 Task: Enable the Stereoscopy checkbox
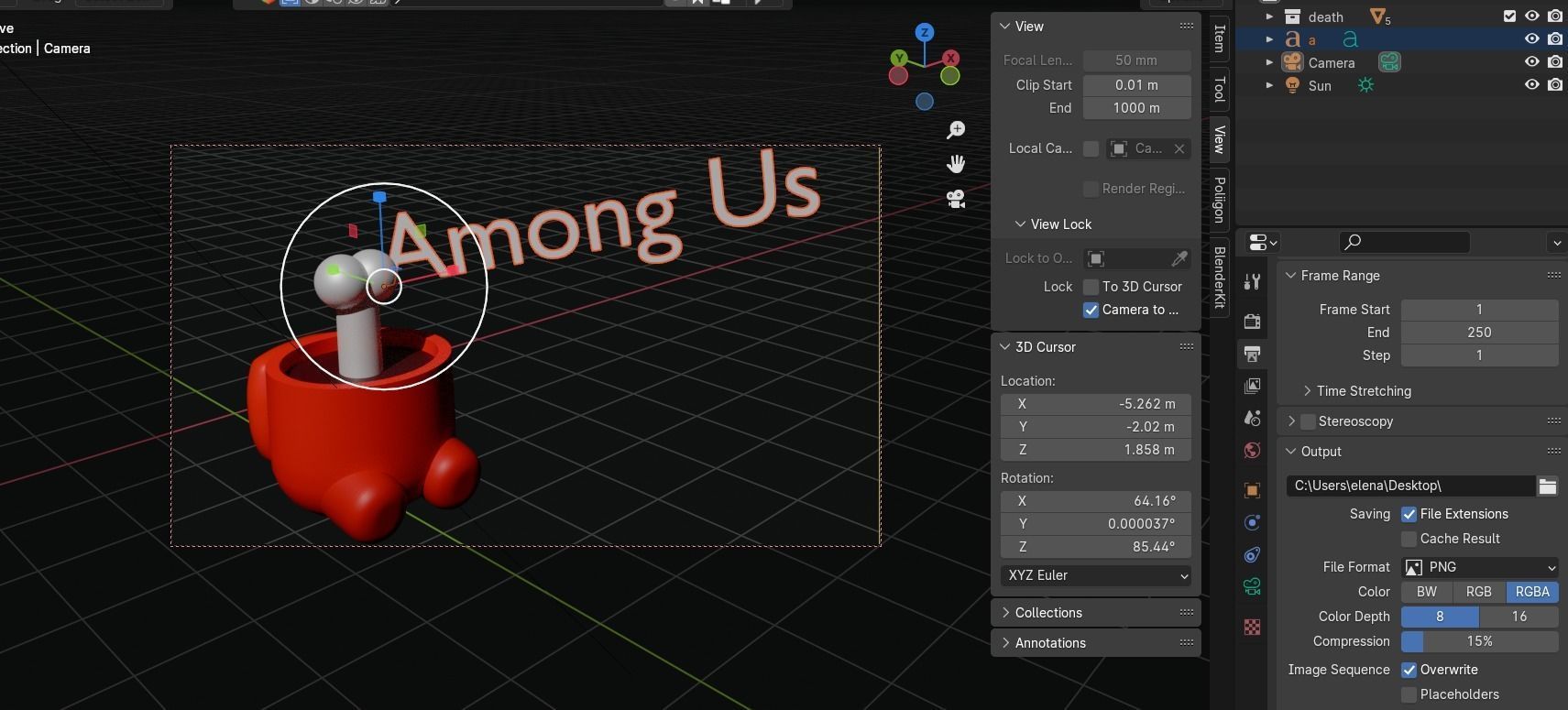pyautogui.click(x=1308, y=421)
